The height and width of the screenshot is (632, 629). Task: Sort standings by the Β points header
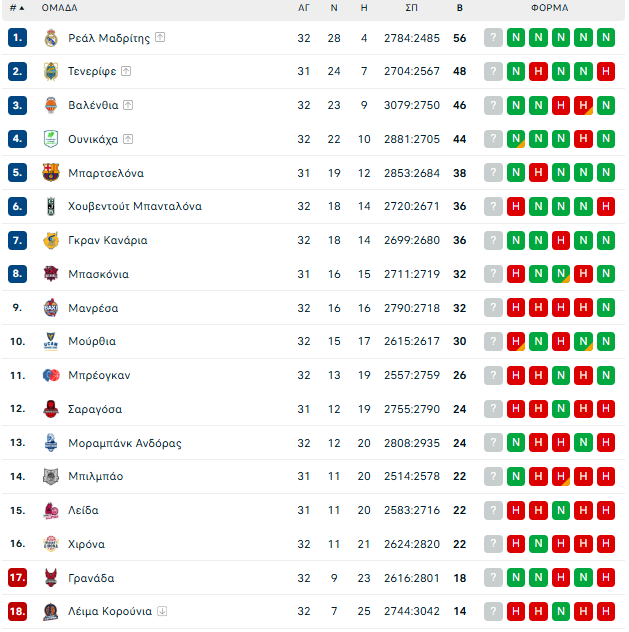coord(459,8)
